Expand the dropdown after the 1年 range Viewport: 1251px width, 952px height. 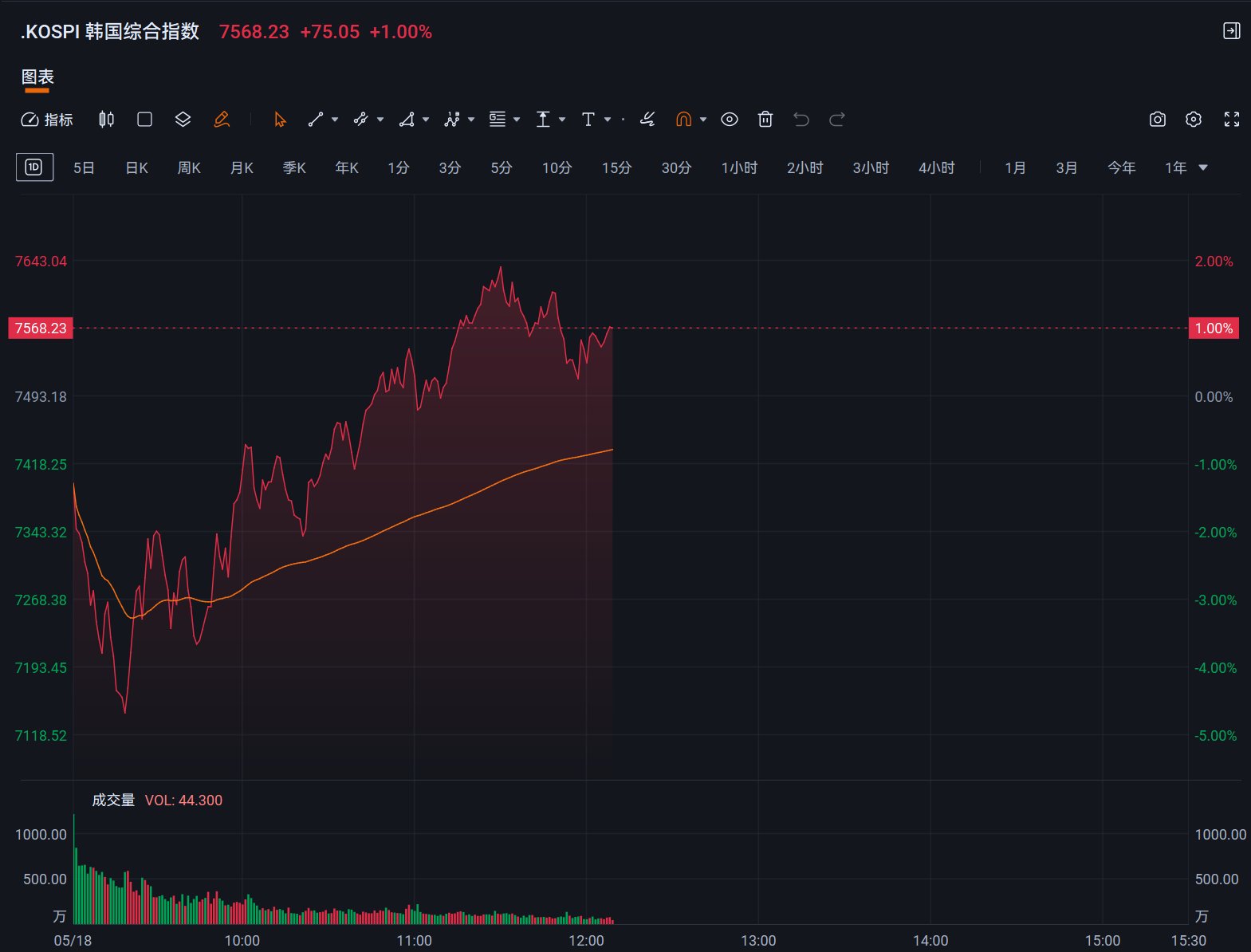[1203, 167]
